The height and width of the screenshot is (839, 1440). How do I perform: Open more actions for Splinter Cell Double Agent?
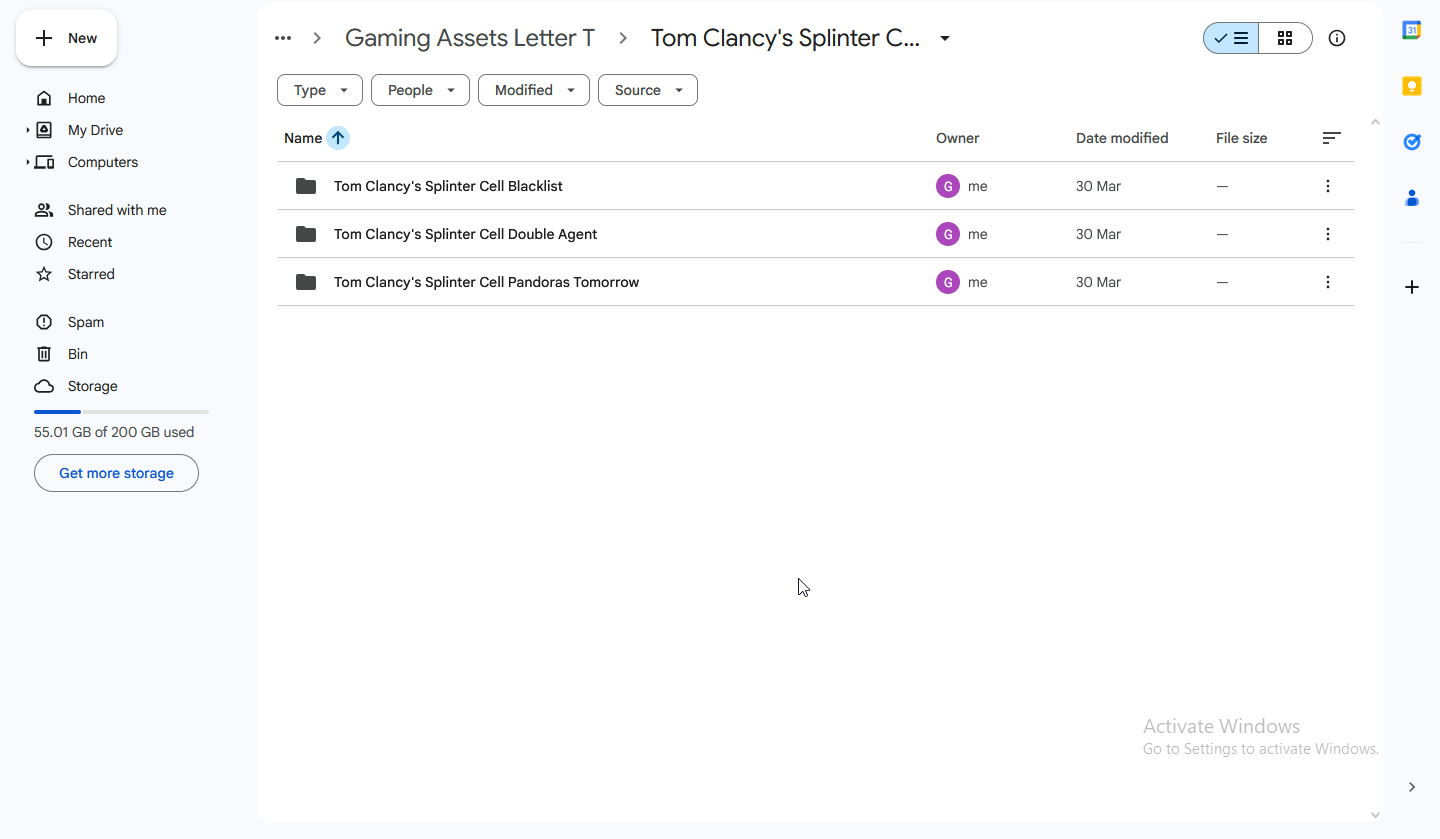click(x=1328, y=234)
